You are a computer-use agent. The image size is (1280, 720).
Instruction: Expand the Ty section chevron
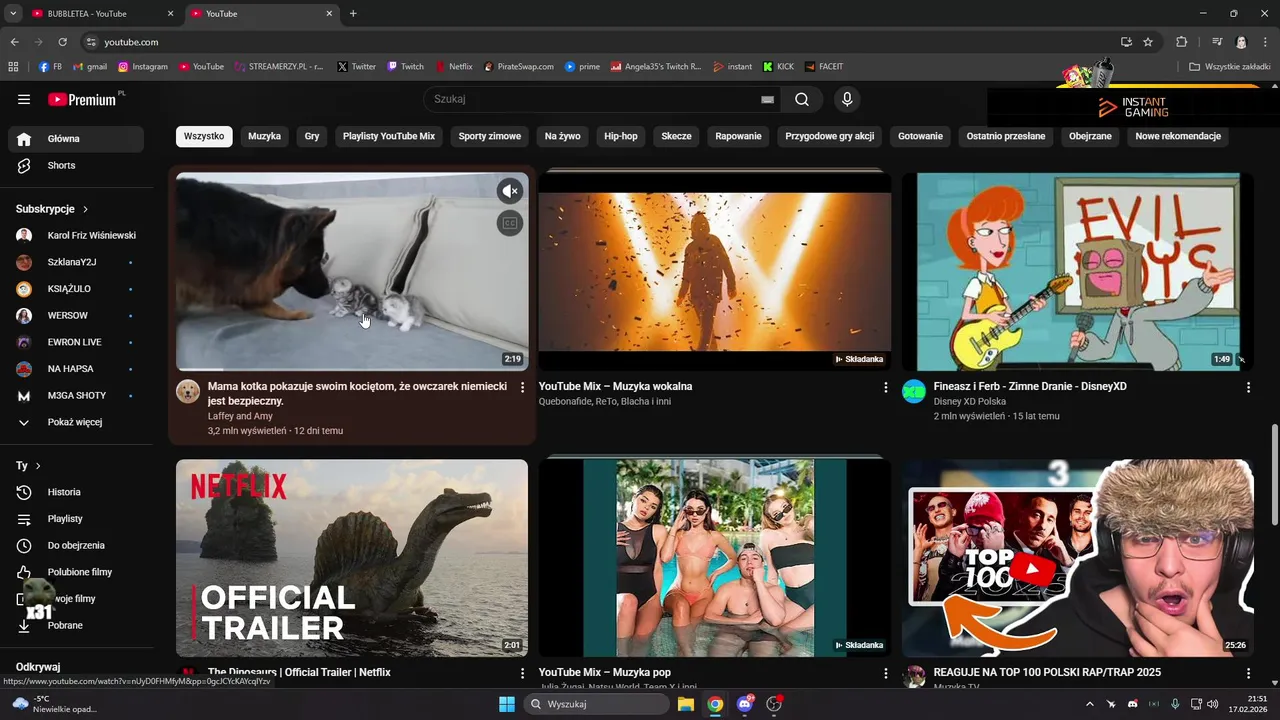(x=38, y=466)
